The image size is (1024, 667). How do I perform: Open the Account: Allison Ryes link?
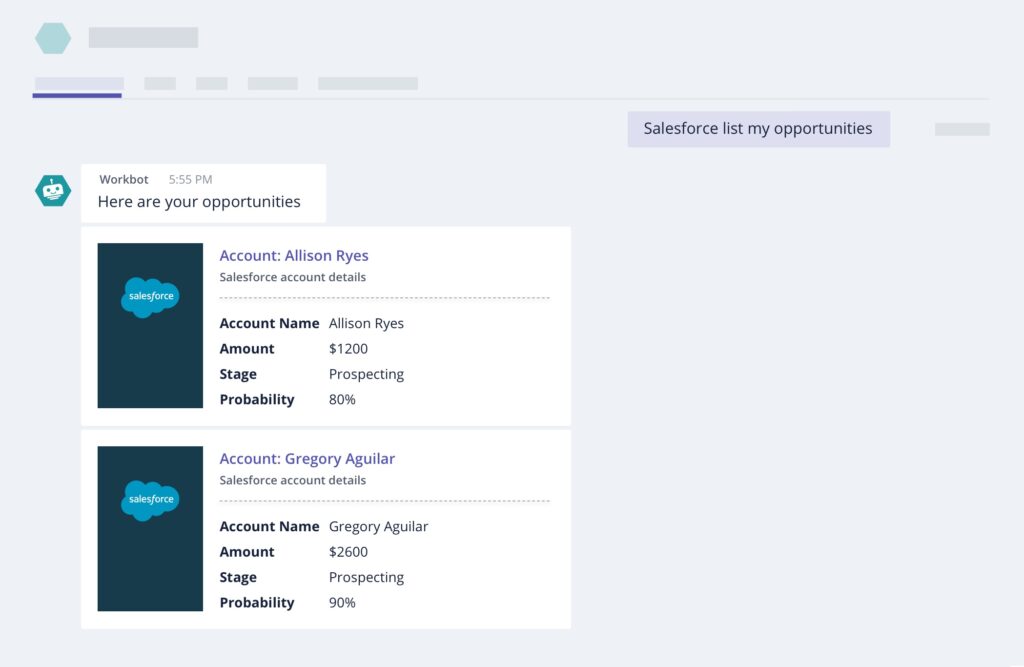(x=293, y=255)
